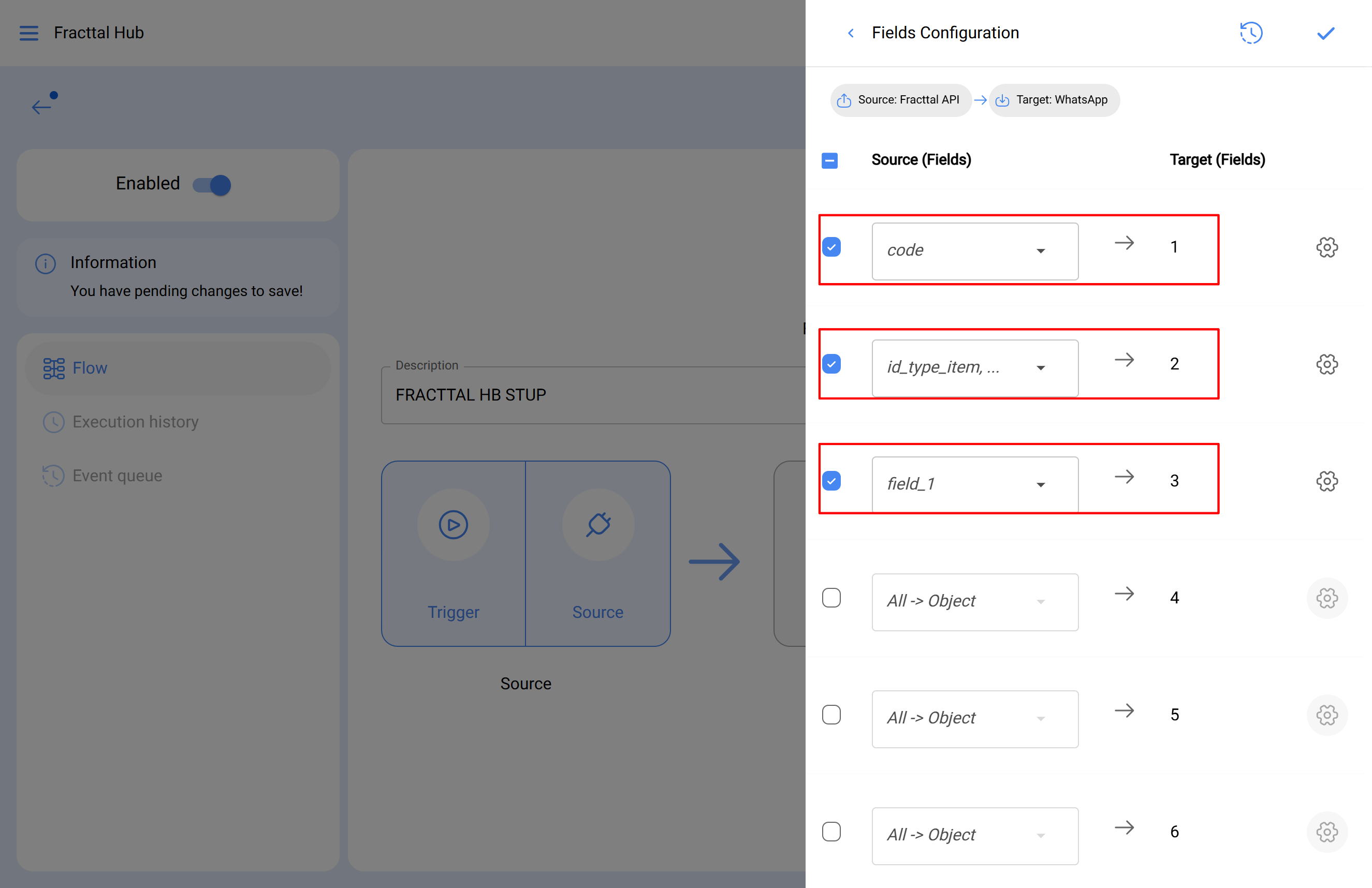Open the Execution history menu item
The width and height of the screenshot is (1372, 888).
(x=135, y=422)
